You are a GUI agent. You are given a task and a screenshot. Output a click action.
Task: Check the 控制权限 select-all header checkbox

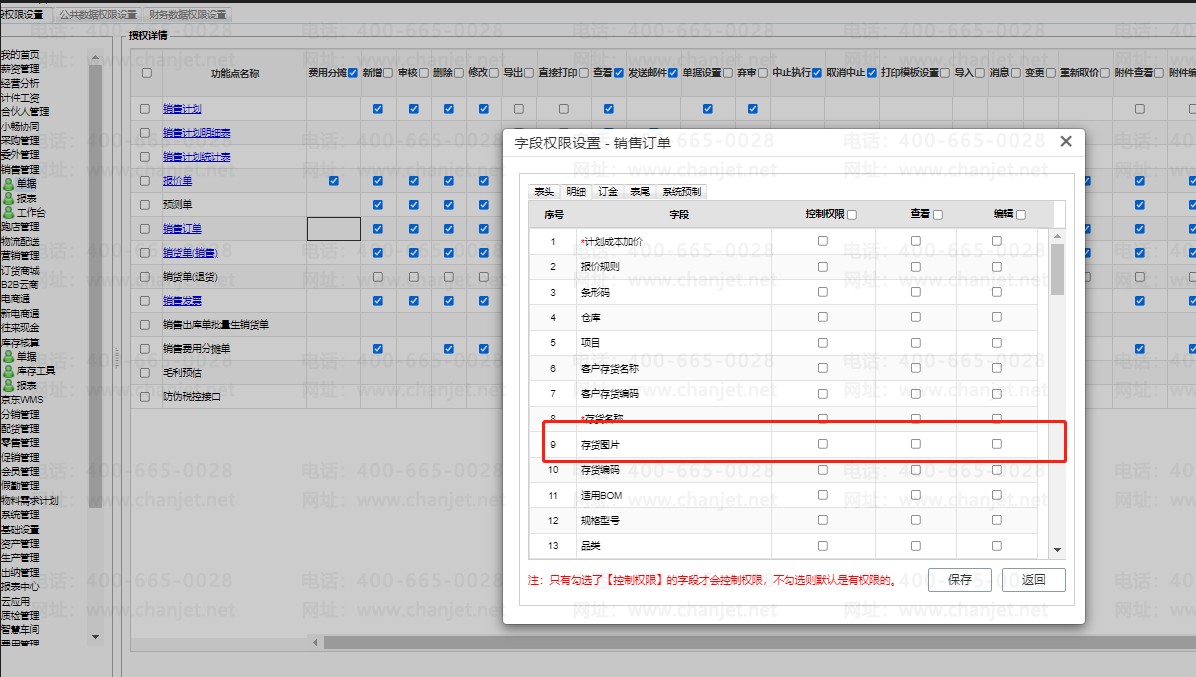tap(852, 215)
